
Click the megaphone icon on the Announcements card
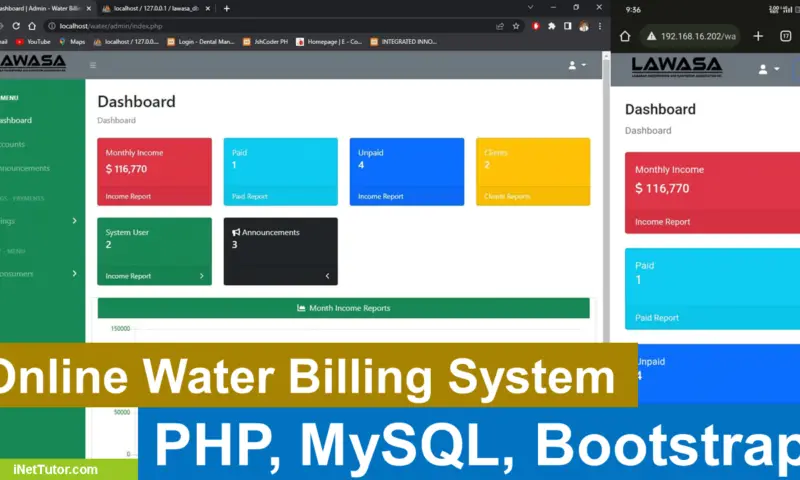click(x=236, y=232)
